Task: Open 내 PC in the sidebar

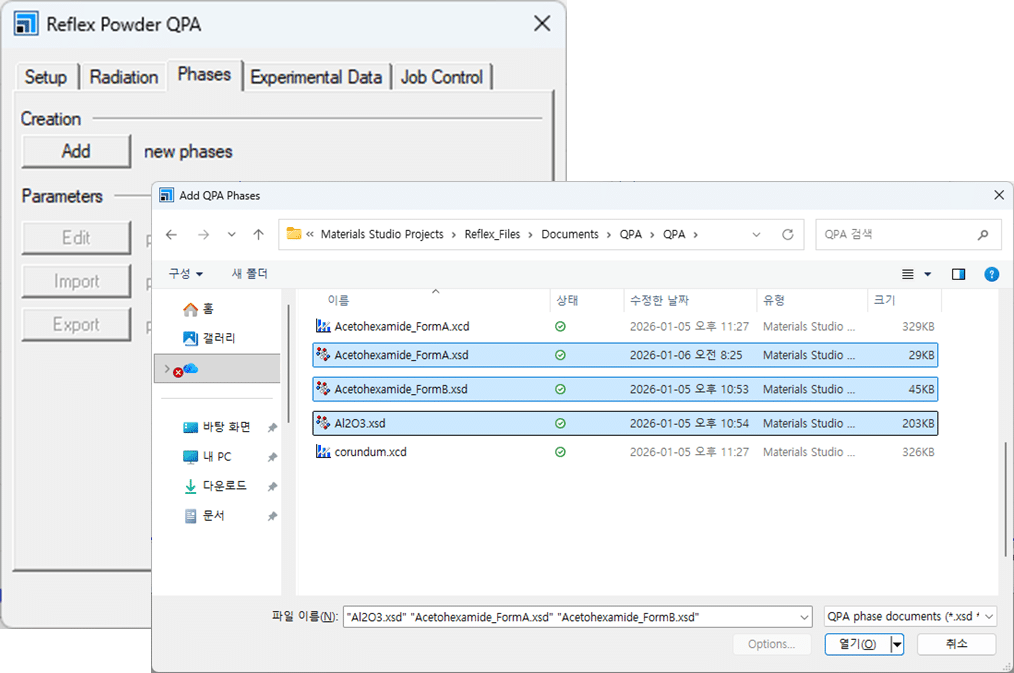Action: click(x=208, y=457)
